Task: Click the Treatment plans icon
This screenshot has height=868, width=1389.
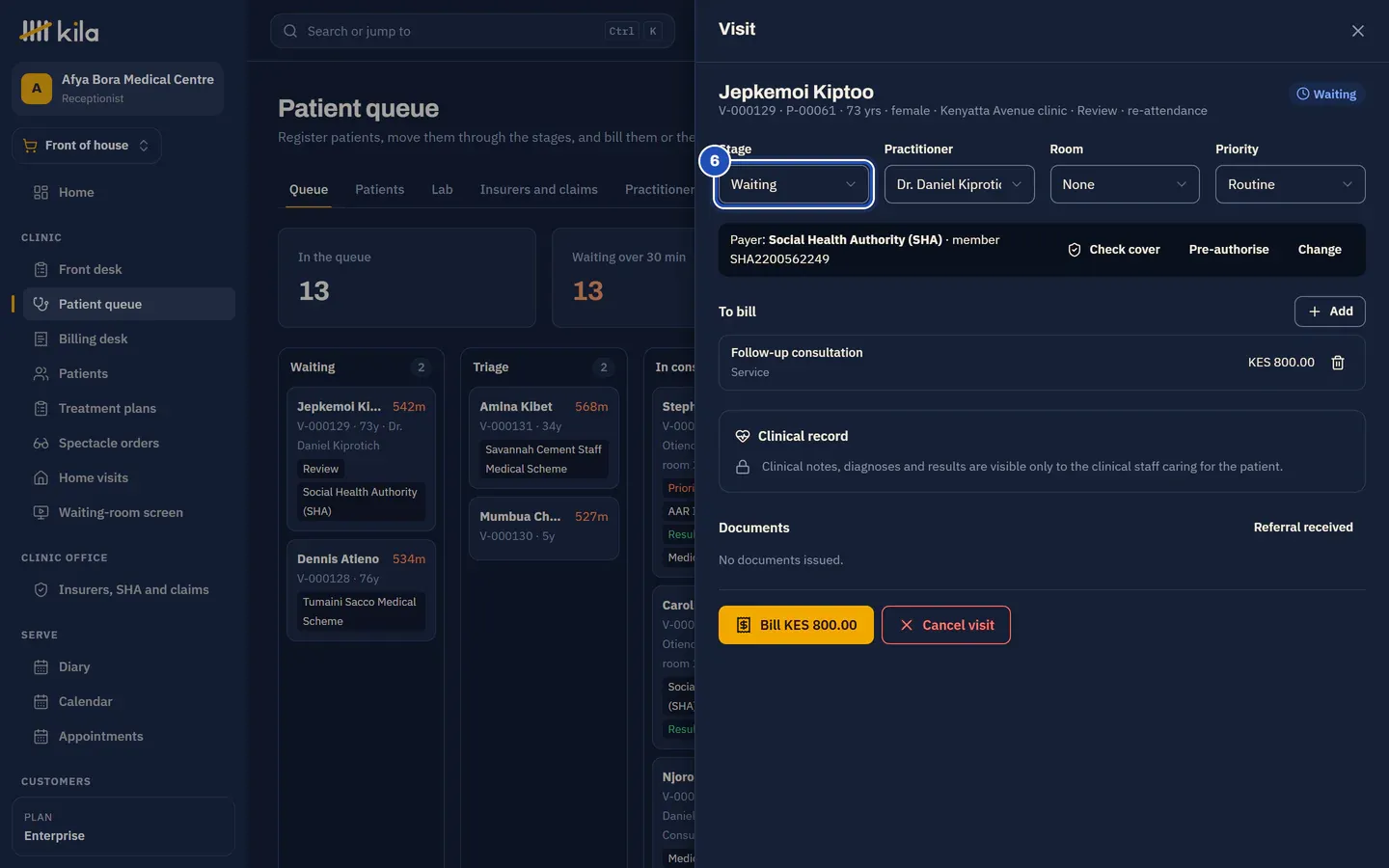Action: coord(41,408)
